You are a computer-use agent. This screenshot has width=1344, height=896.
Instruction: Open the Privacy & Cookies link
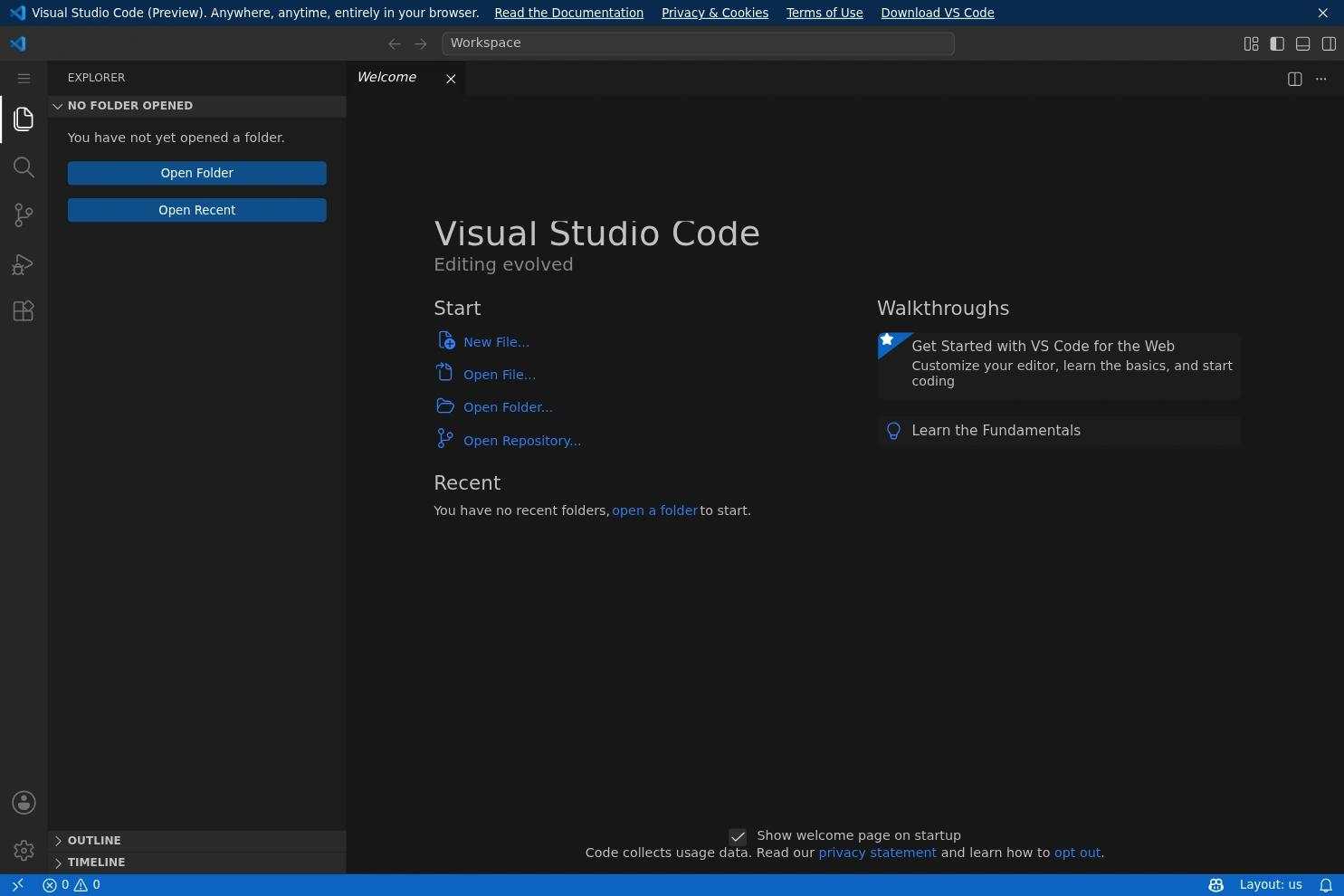point(715,13)
